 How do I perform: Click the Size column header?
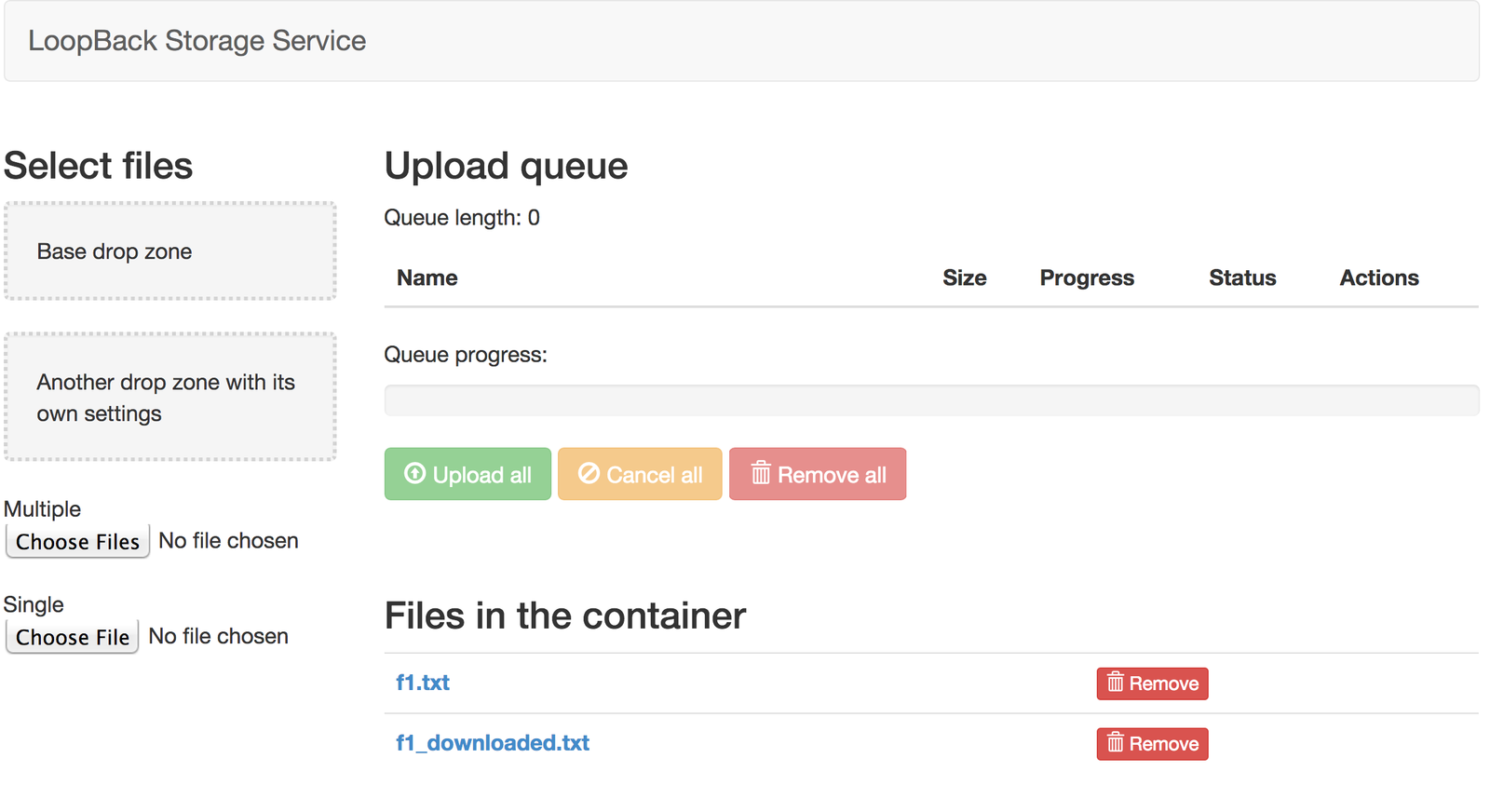tap(964, 277)
